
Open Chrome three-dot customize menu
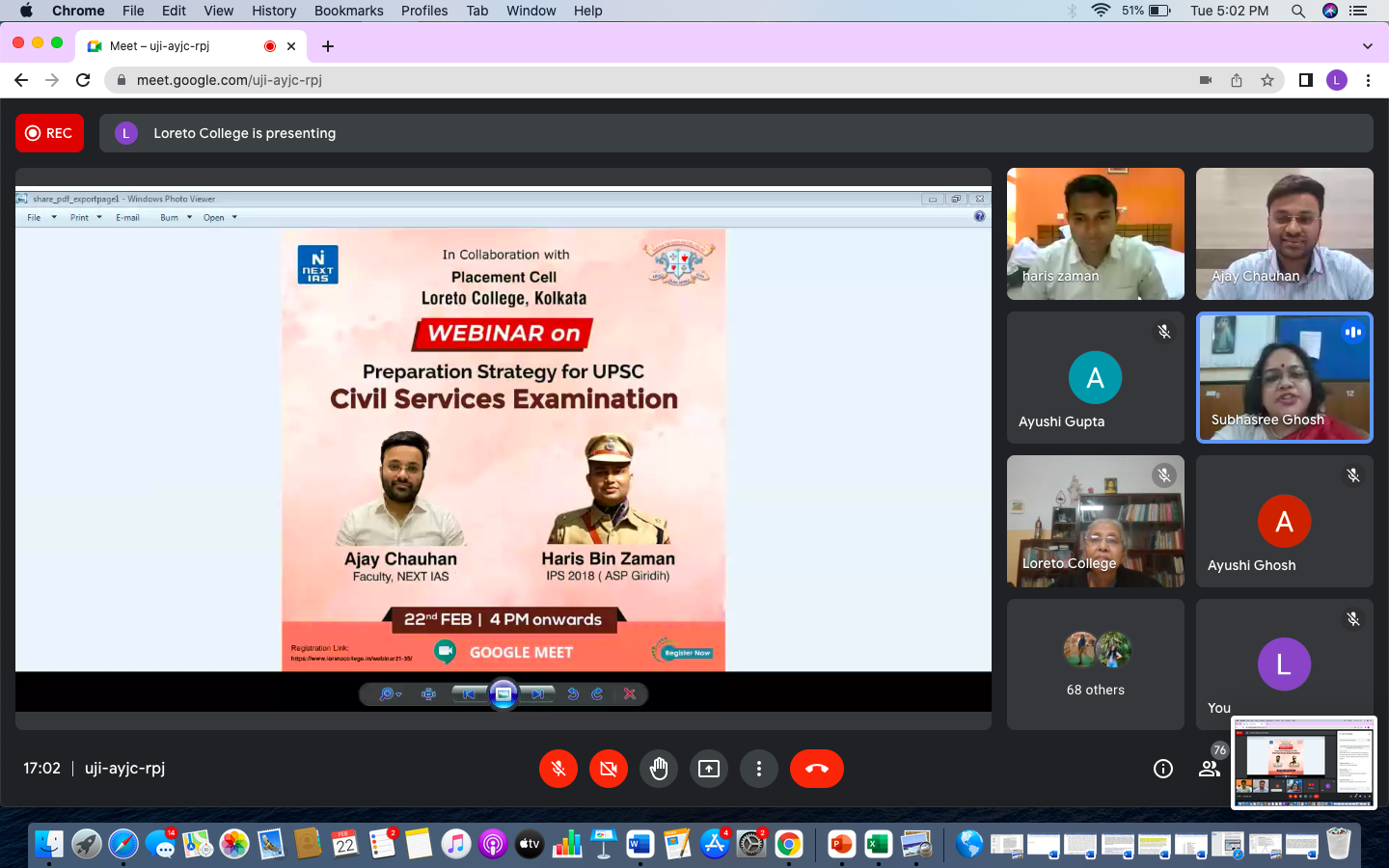[x=1368, y=80]
